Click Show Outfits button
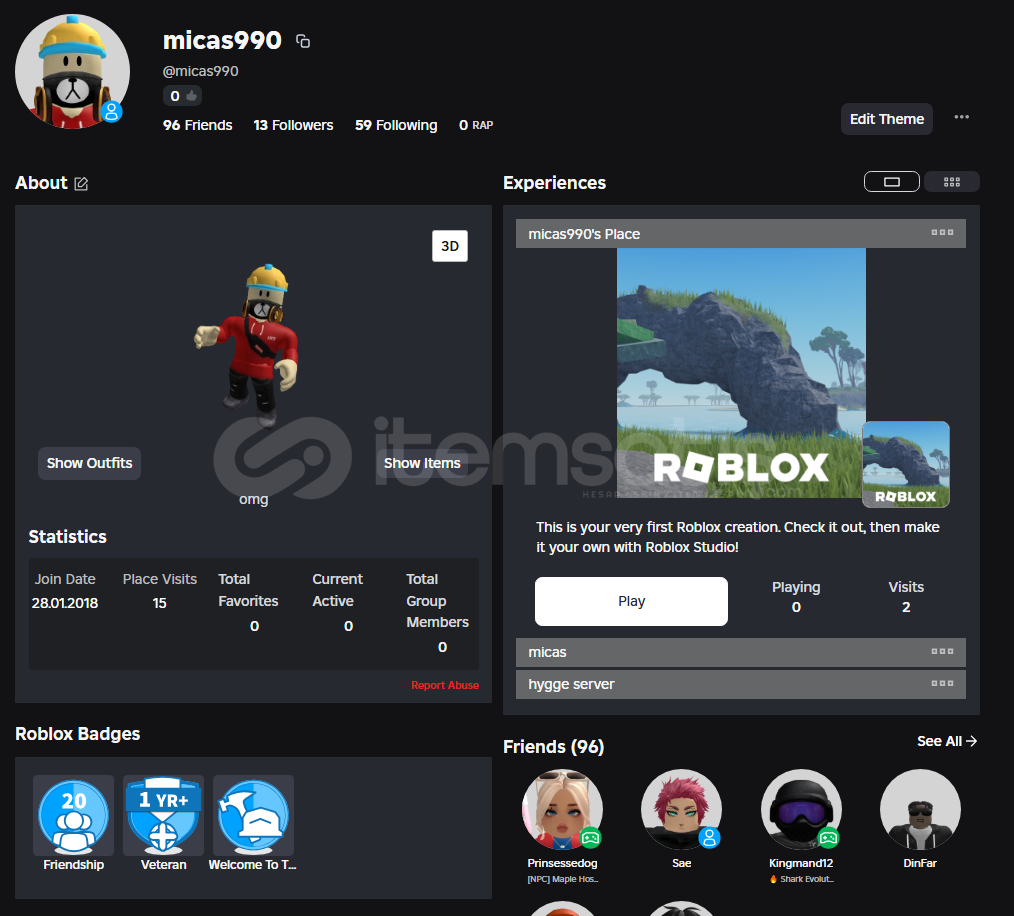1014x916 pixels. (89, 463)
